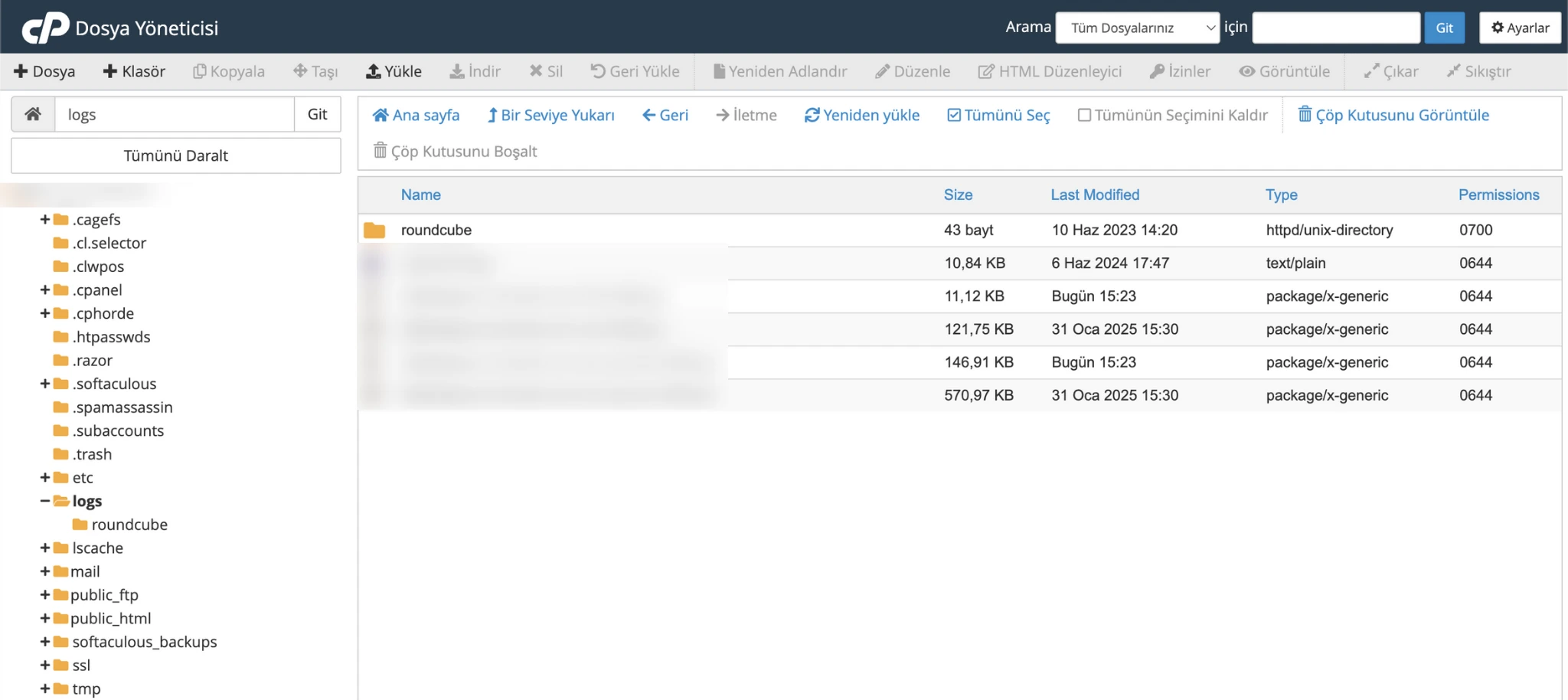Viewport: 1568px width, 700px height.
Task: Click the İletme forward link
Action: (746, 115)
